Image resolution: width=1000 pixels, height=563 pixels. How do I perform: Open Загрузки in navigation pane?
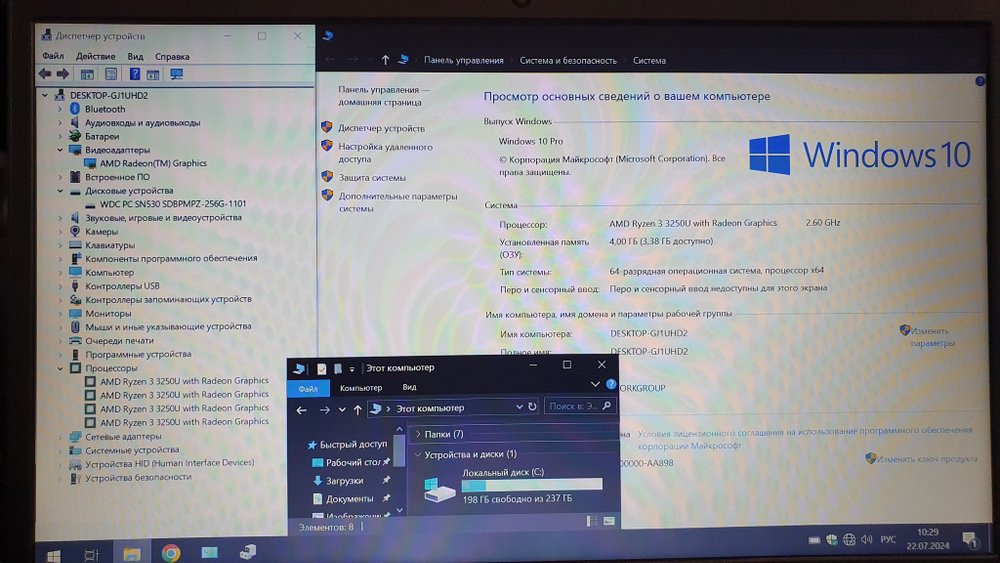(344, 481)
